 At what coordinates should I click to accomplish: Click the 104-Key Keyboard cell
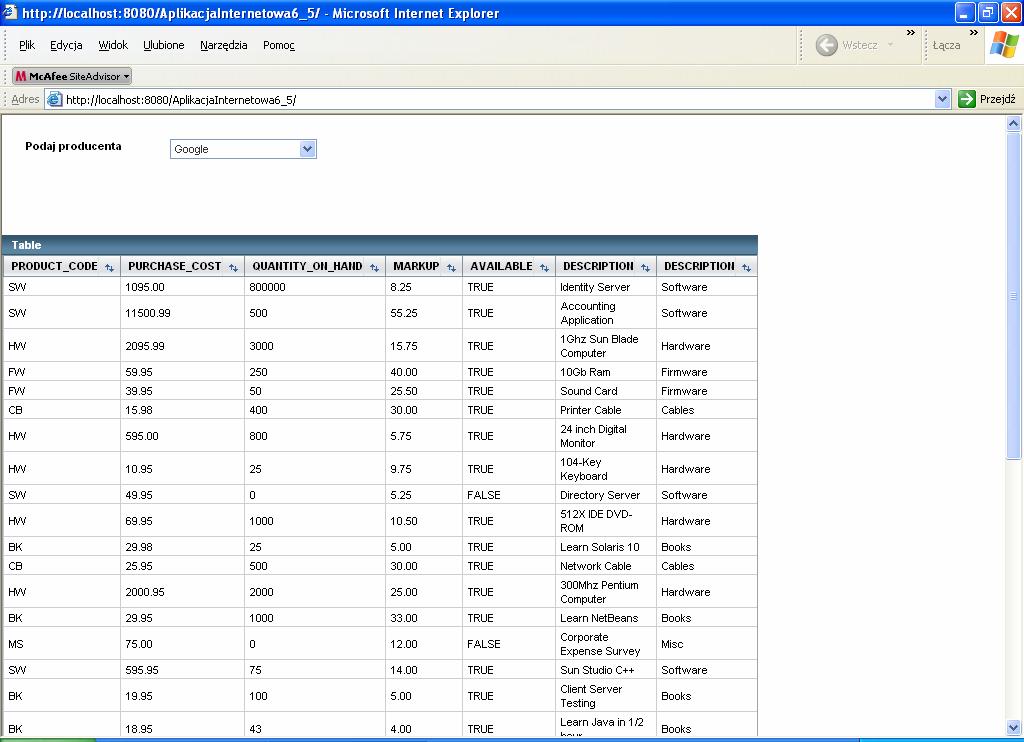[605, 469]
